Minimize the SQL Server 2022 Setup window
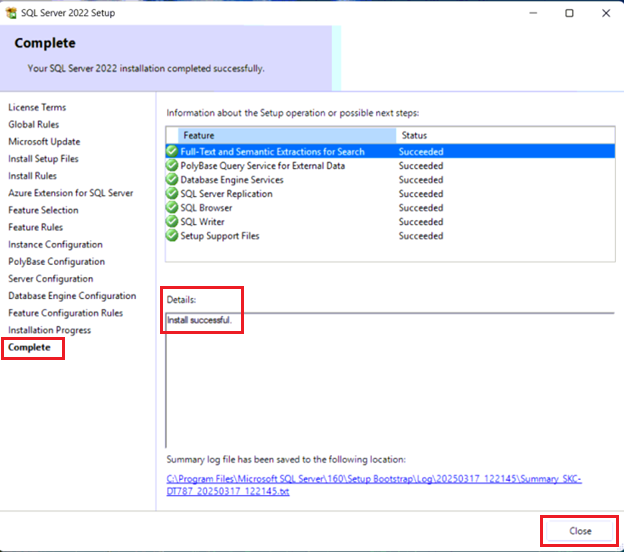Screen dimensions: 624x552 [x=533, y=13]
